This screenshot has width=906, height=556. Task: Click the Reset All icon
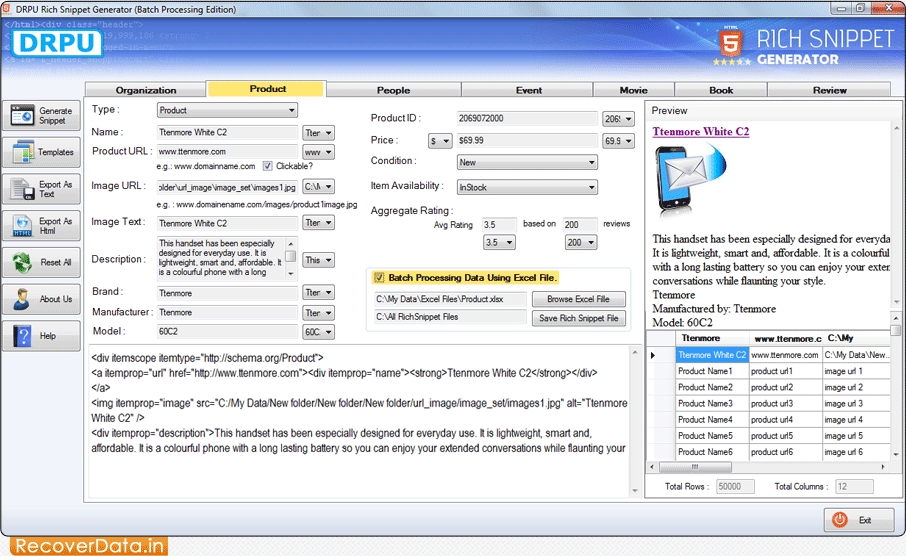pyautogui.click(x=23, y=262)
